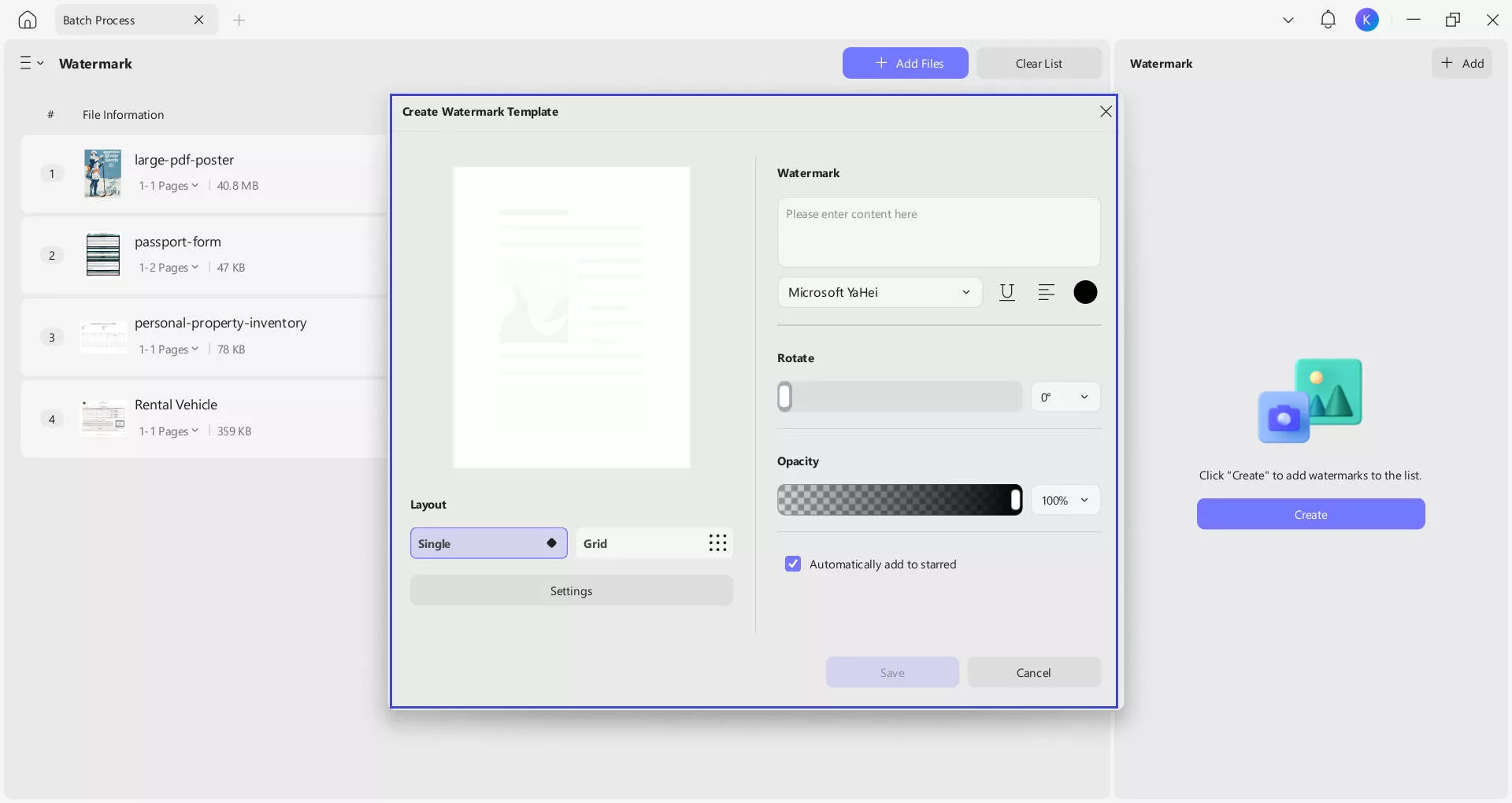Viewport: 1512px width, 803px height.
Task: Click the plus icon to open new tab
Action: click(x=239, y=20)
